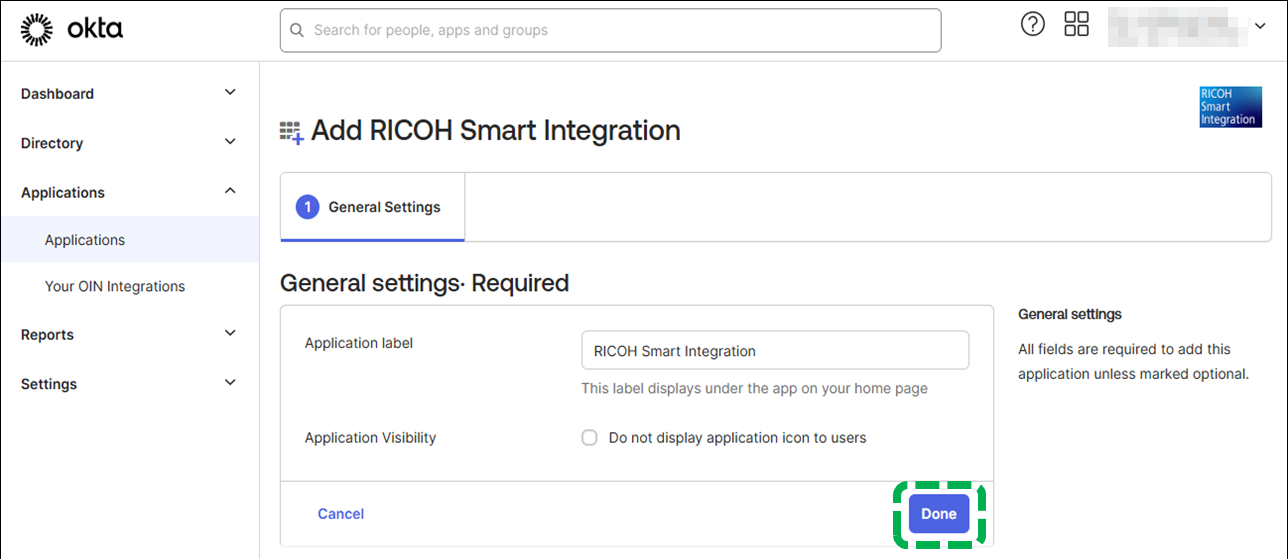This screenshot has width=1288, height=559.
Task: Click the add application grid icon
Action: coord(291,132)
